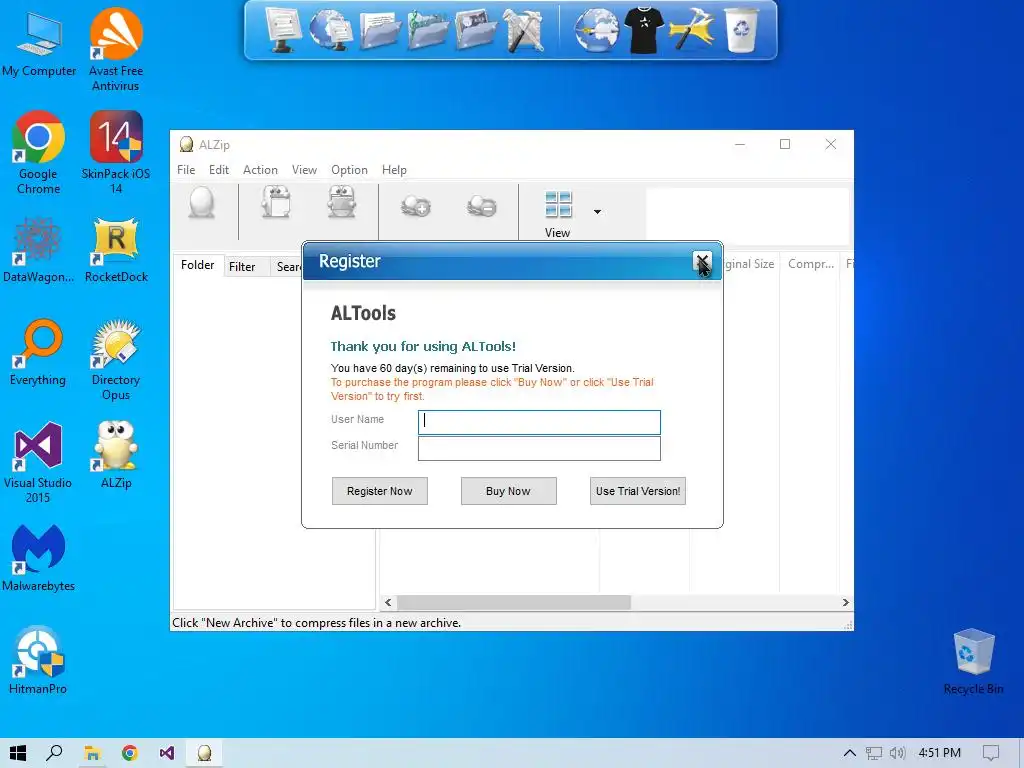Open the notification center icon

point(991,753)
